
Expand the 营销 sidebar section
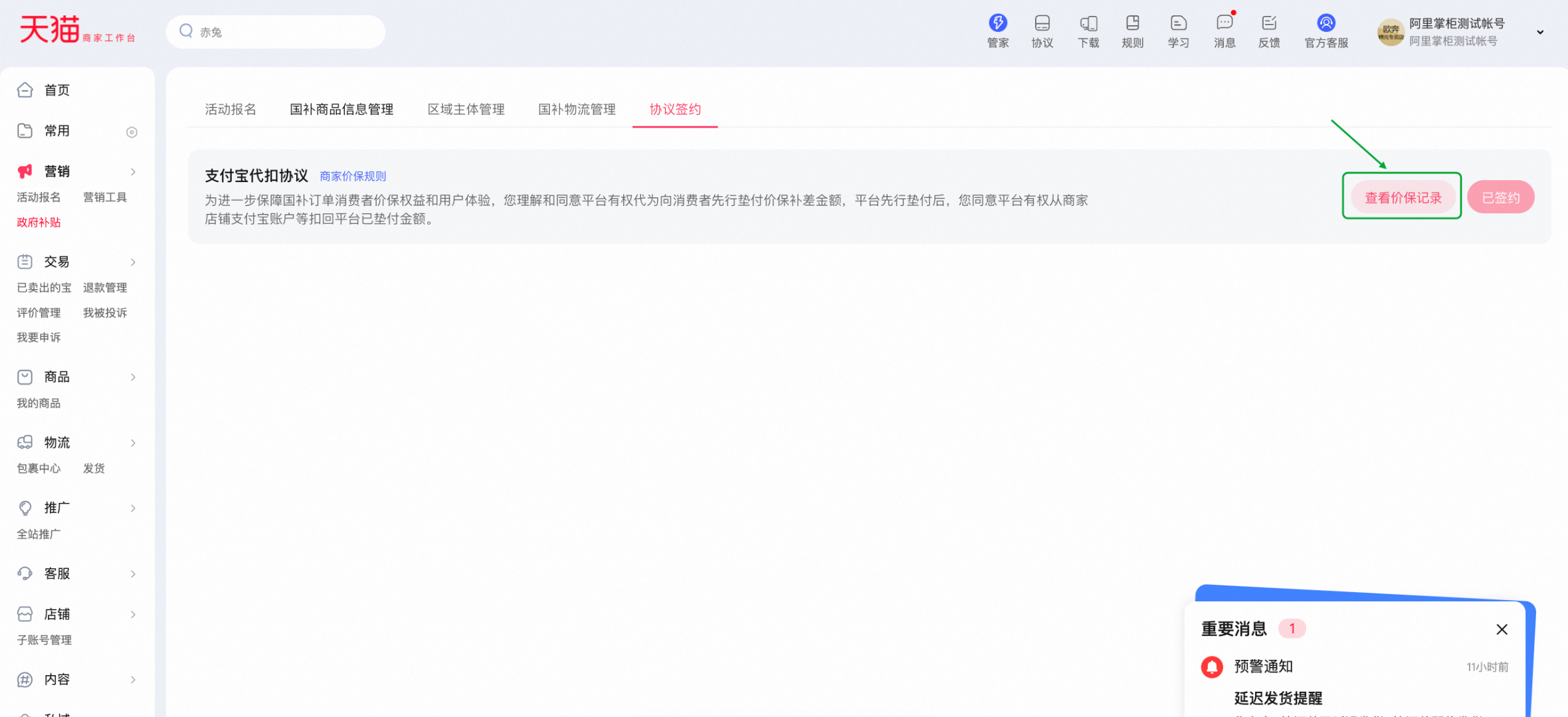pos(133,172)
